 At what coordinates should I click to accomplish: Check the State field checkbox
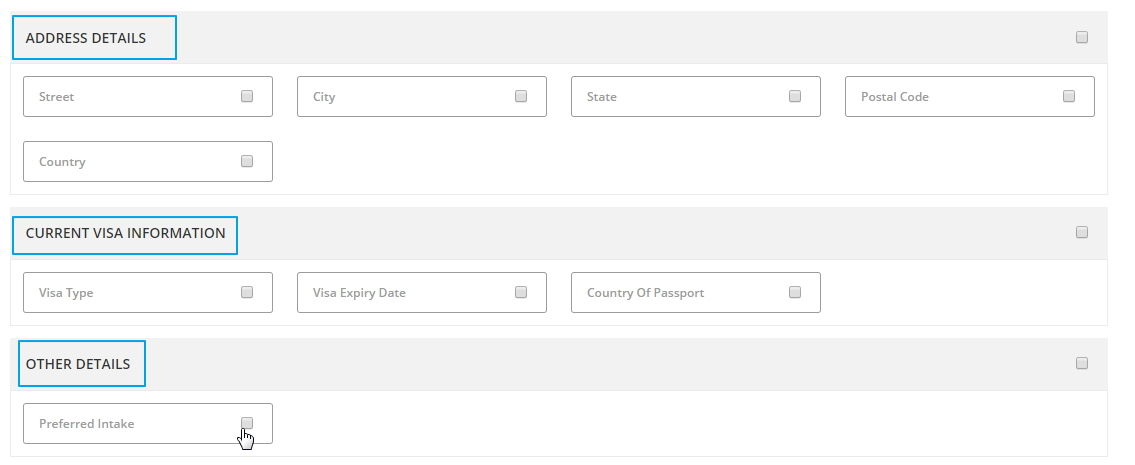point(795,96)
